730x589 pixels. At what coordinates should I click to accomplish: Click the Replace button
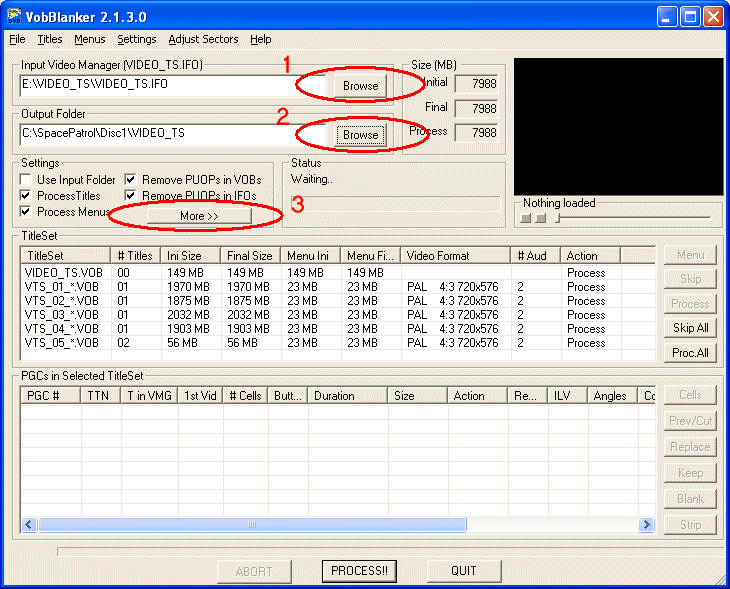690,447
